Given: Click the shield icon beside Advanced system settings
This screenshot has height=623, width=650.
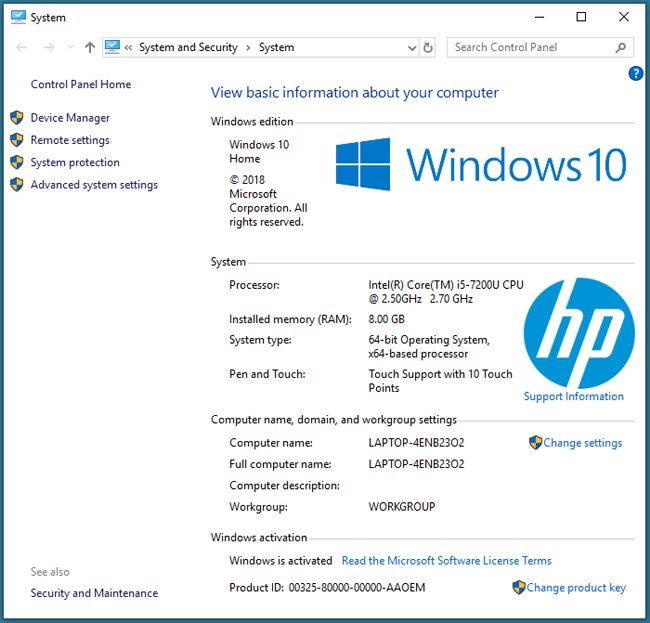Looking at the screenshot, I should (17, 184).
